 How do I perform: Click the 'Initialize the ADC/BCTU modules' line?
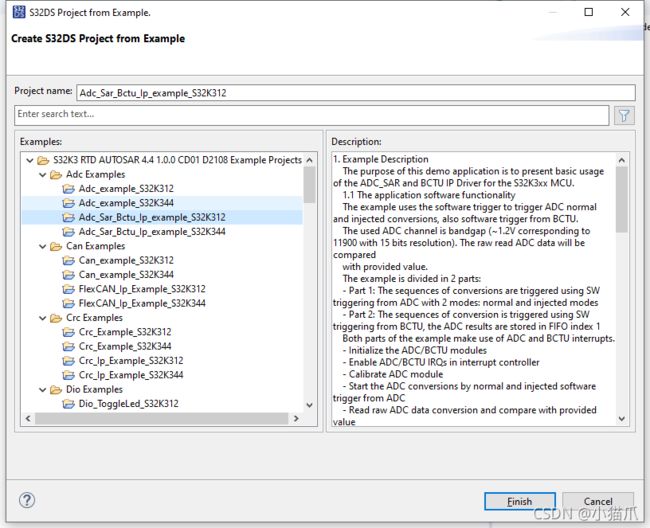418,350
